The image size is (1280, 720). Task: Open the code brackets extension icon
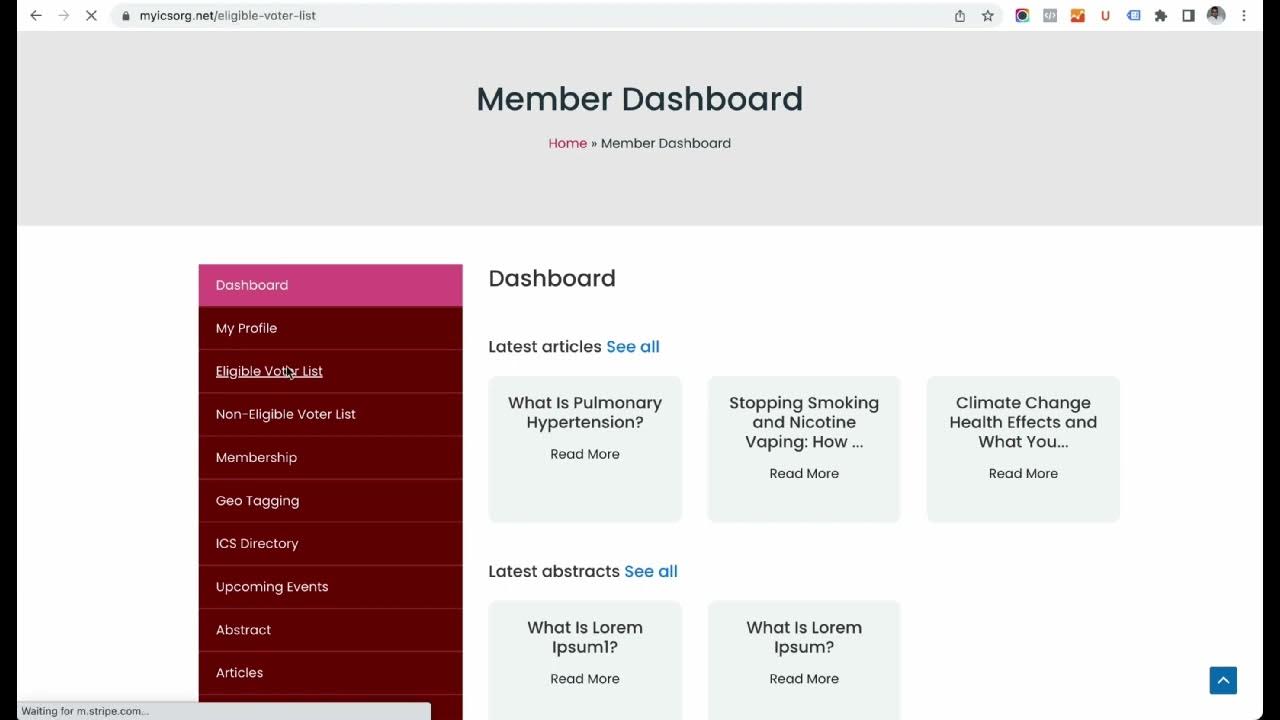pyautogui.click(x=1050, y=16)
